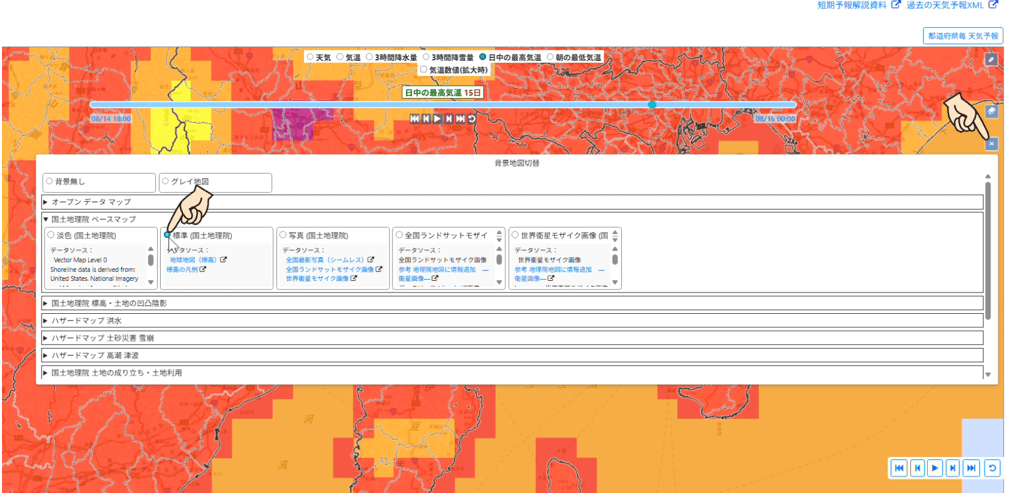1012x499 pixels.
Task: Close the 背景地図切替 panel with the X icon
Action: pyautogui.click(x=990, y=143)
